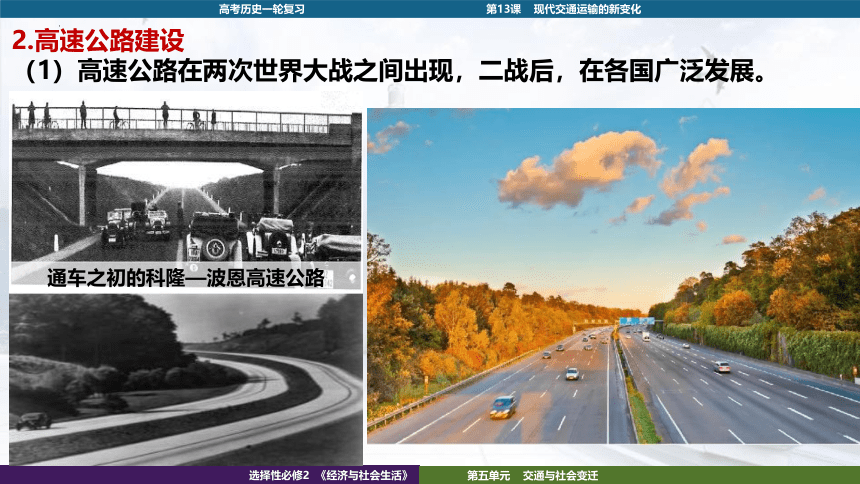This screenshot has width=860, height=484.
Task: Click the footer text '选择性必修2《经济与社会生活》'
Action: (329, 475)
